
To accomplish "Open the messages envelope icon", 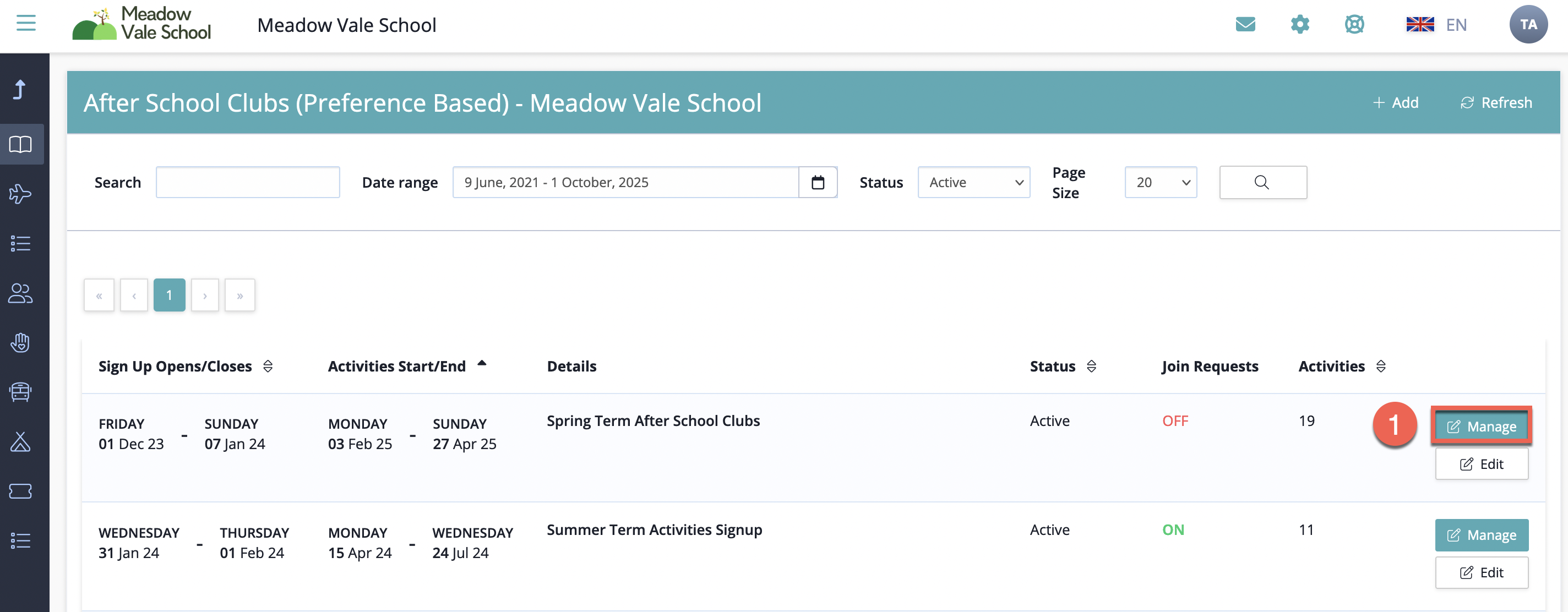I will pos(1245,24).
